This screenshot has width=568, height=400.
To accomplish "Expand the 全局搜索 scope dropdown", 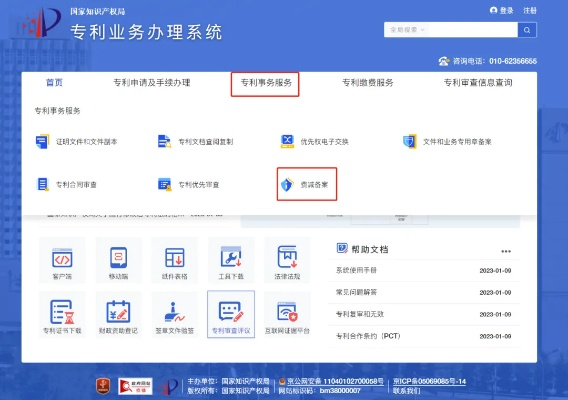I will click(407, 30).
